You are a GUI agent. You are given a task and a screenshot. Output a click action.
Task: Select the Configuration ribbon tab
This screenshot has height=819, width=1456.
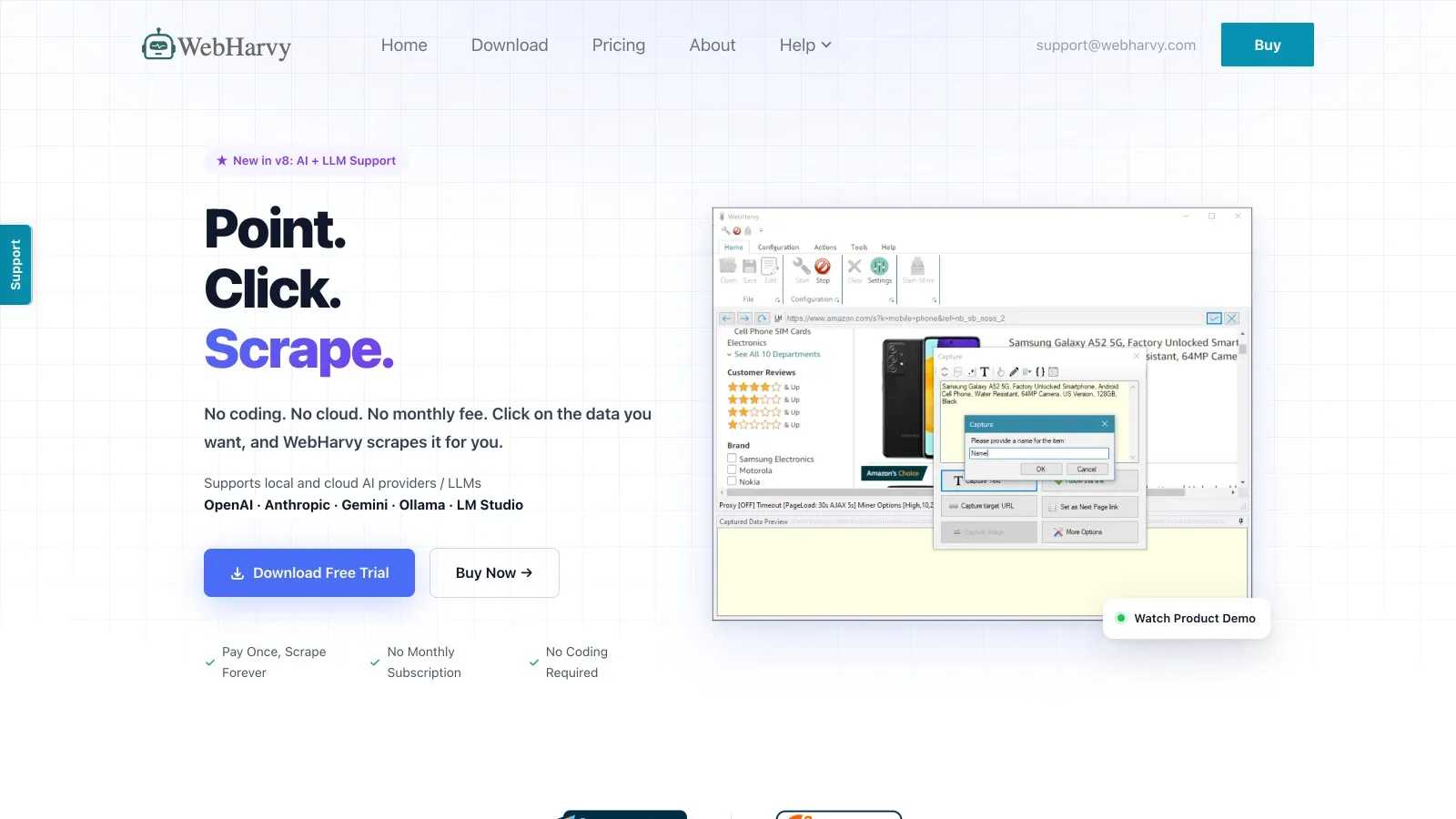coord(778,248)
